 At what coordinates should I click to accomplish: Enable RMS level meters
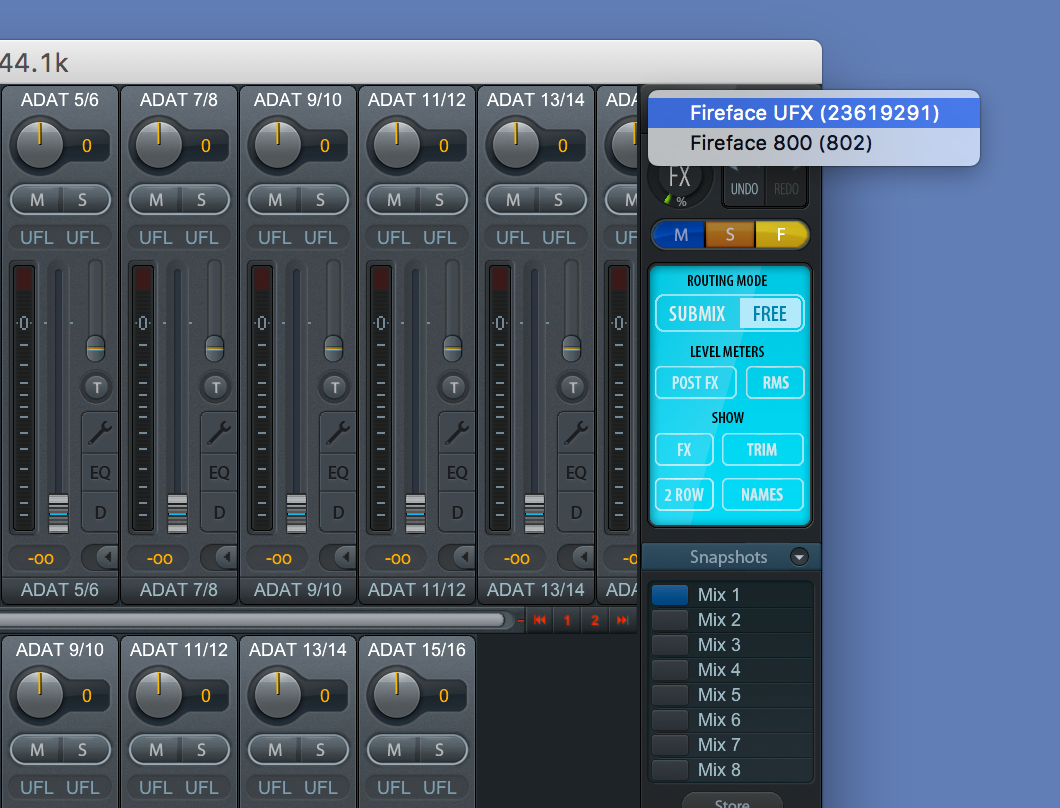pos(775,383)
